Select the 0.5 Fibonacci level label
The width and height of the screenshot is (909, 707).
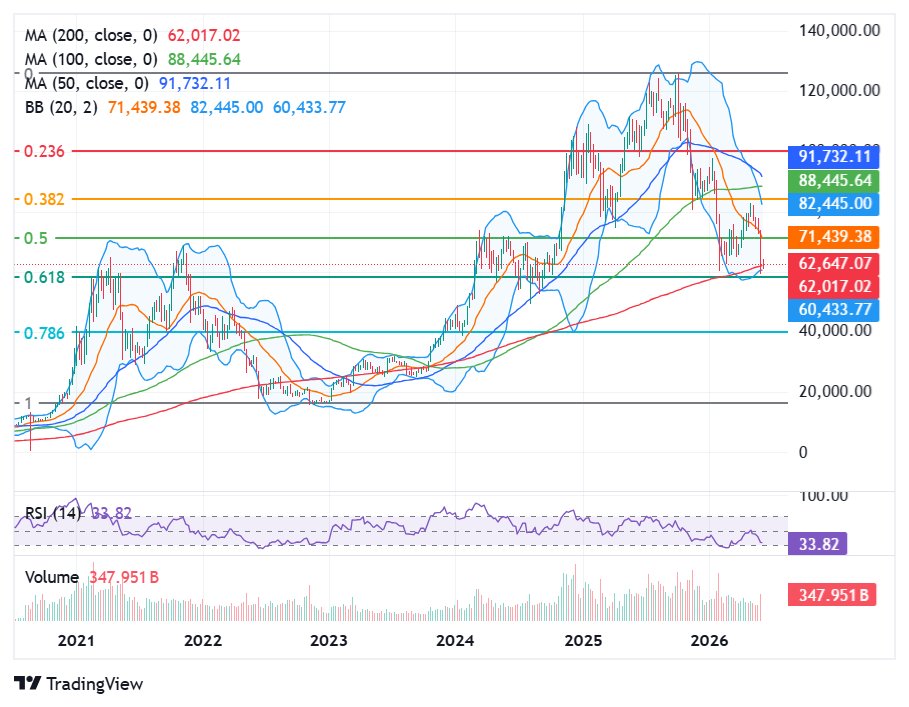point(35,238)
